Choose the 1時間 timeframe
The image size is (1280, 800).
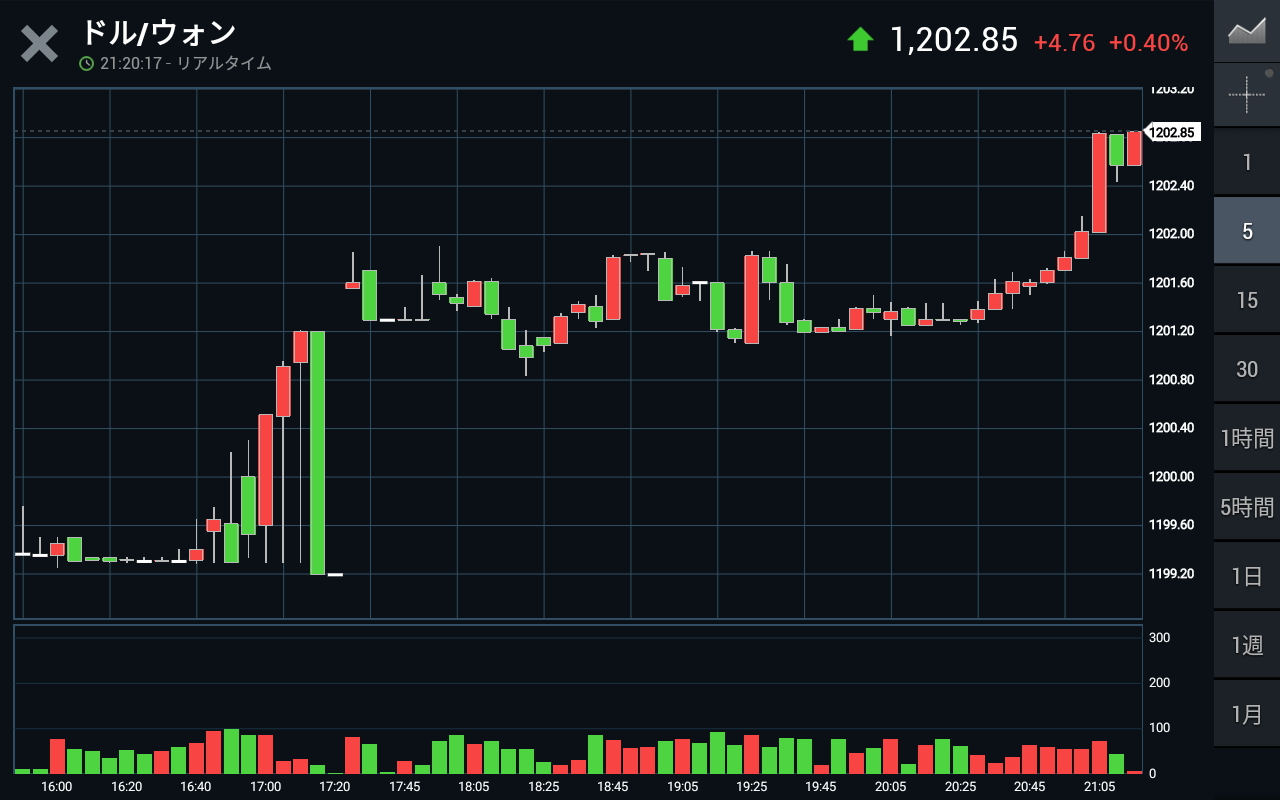tap(1246, 438)
